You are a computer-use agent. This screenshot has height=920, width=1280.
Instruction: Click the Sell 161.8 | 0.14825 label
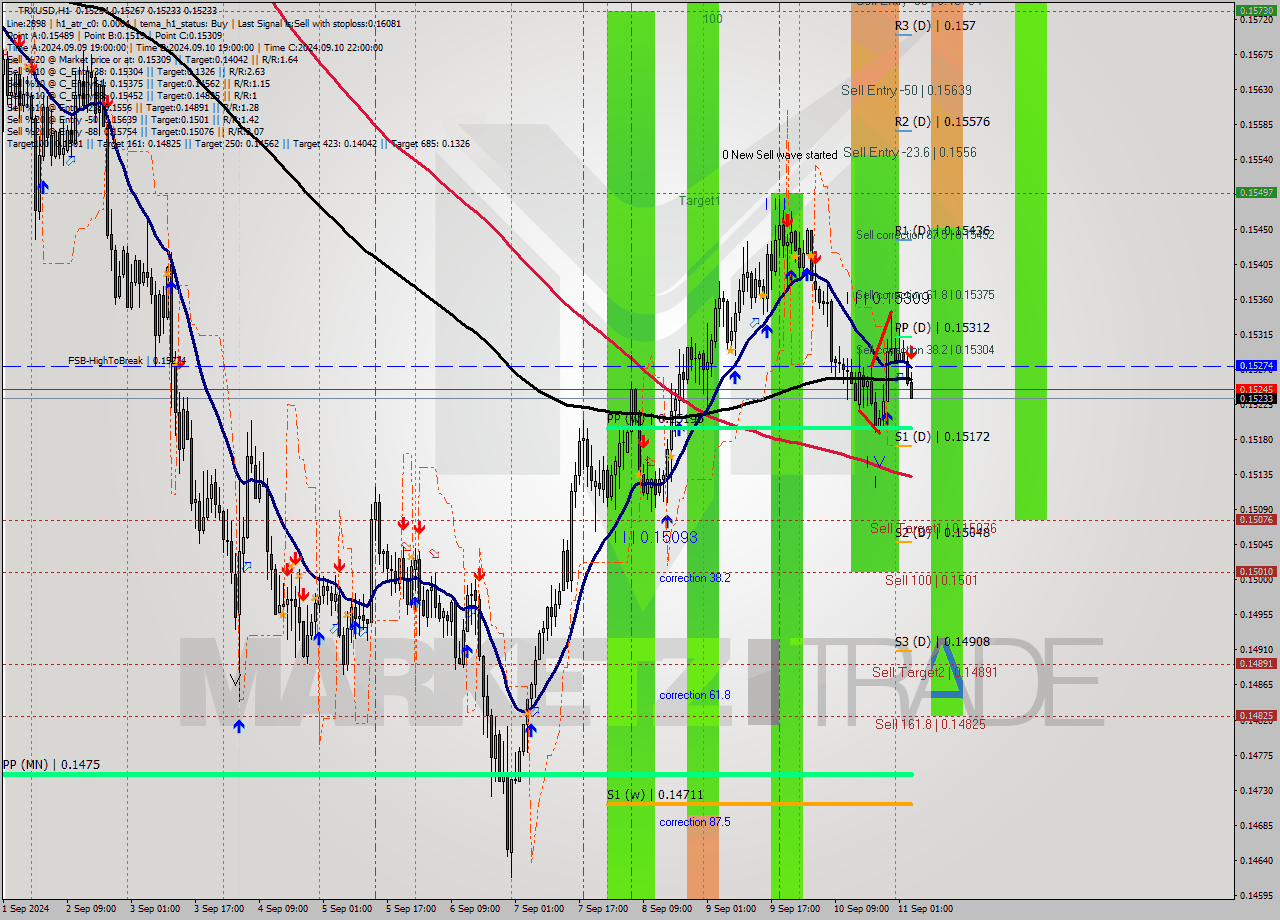tap(930, 724)
